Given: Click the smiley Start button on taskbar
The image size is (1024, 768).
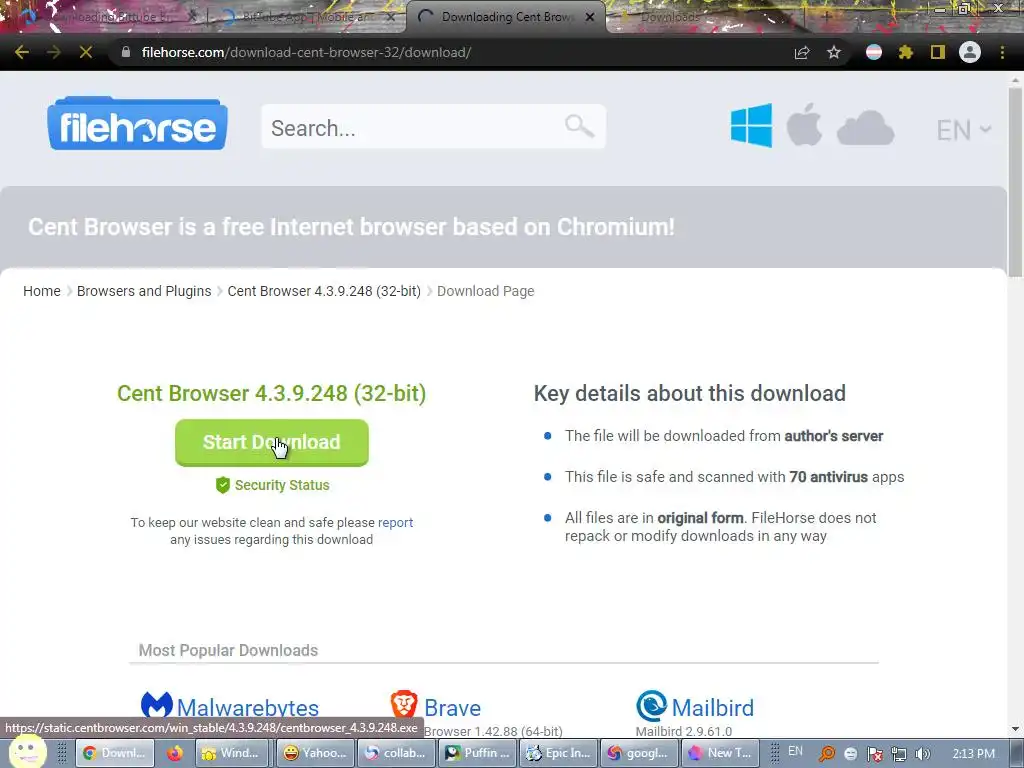Looking at the screenshot, I should pos(27,752).
